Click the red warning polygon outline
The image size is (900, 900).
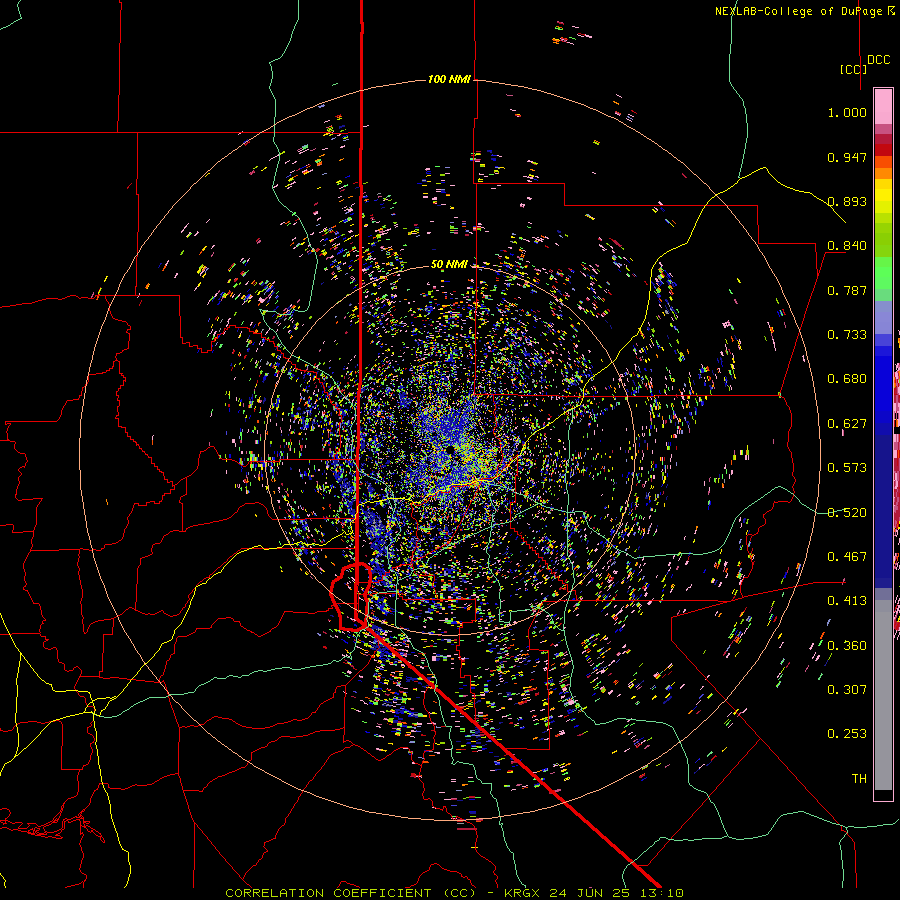(351, 598)
